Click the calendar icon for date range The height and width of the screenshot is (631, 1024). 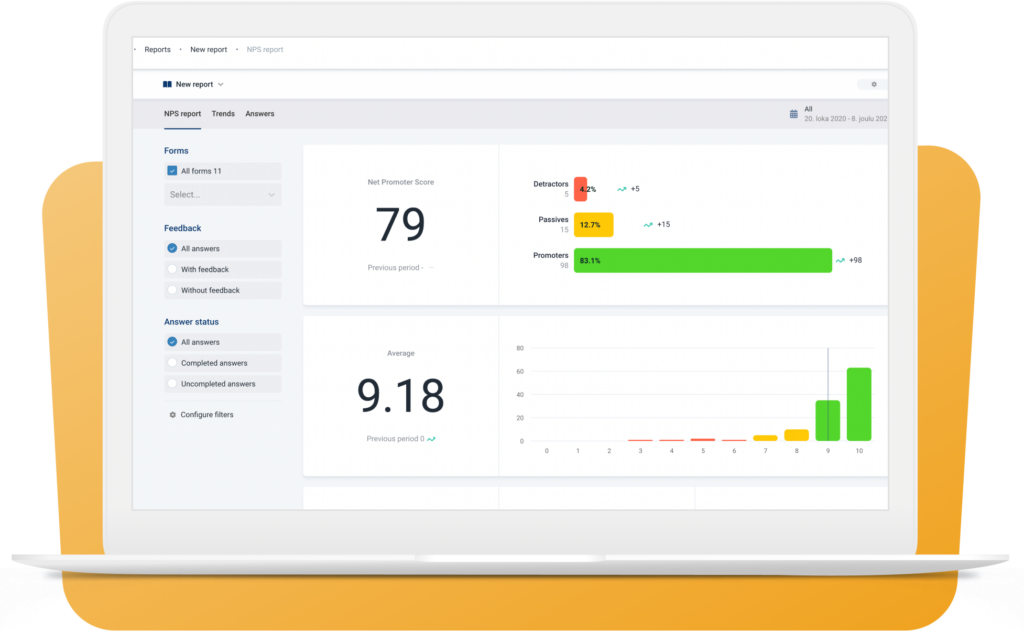coord(794,114)
